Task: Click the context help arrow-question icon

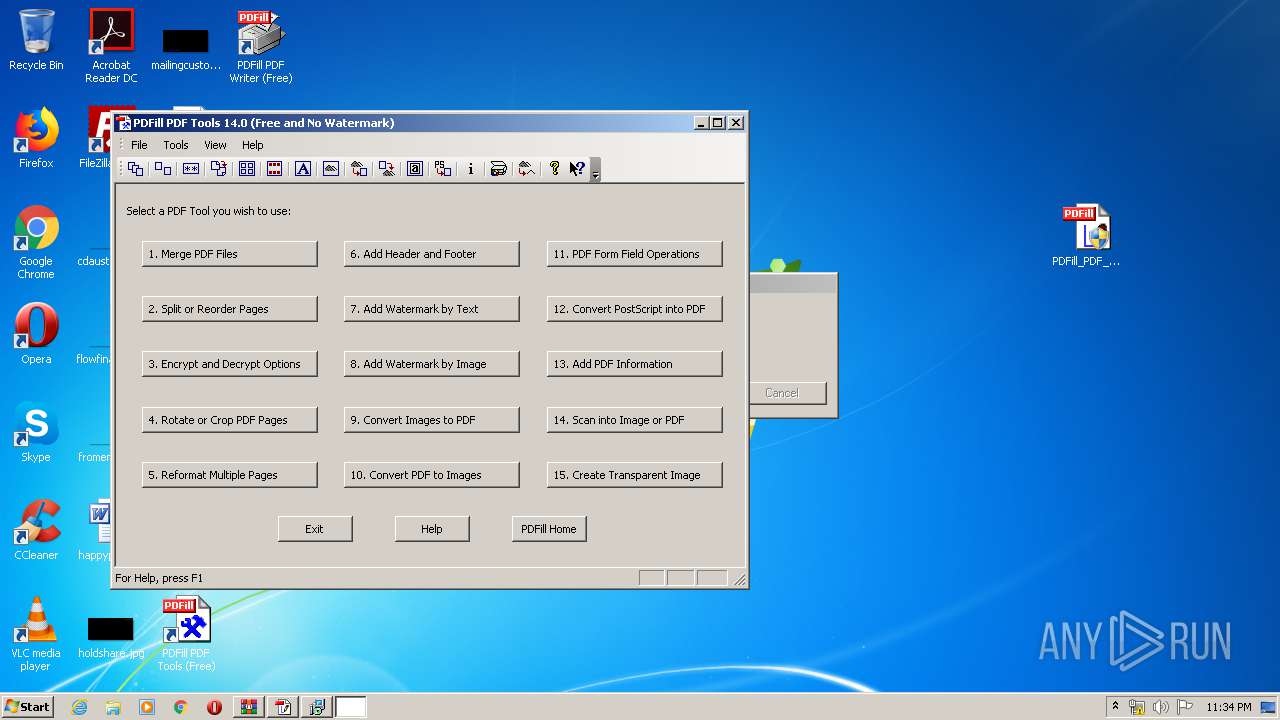Action: pos(577,169)
